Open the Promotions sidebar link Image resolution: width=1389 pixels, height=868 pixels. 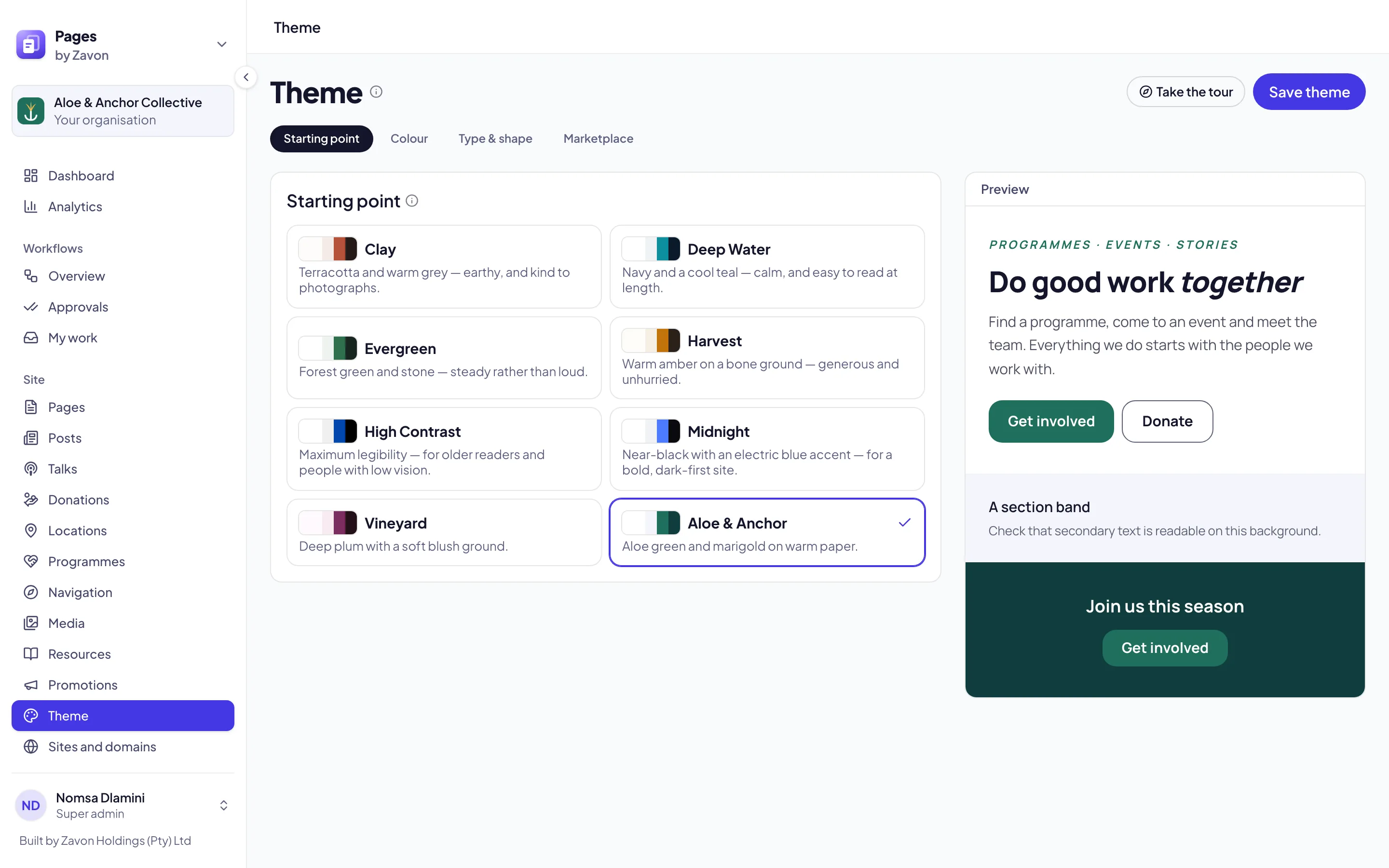click(x=123, y=685)
